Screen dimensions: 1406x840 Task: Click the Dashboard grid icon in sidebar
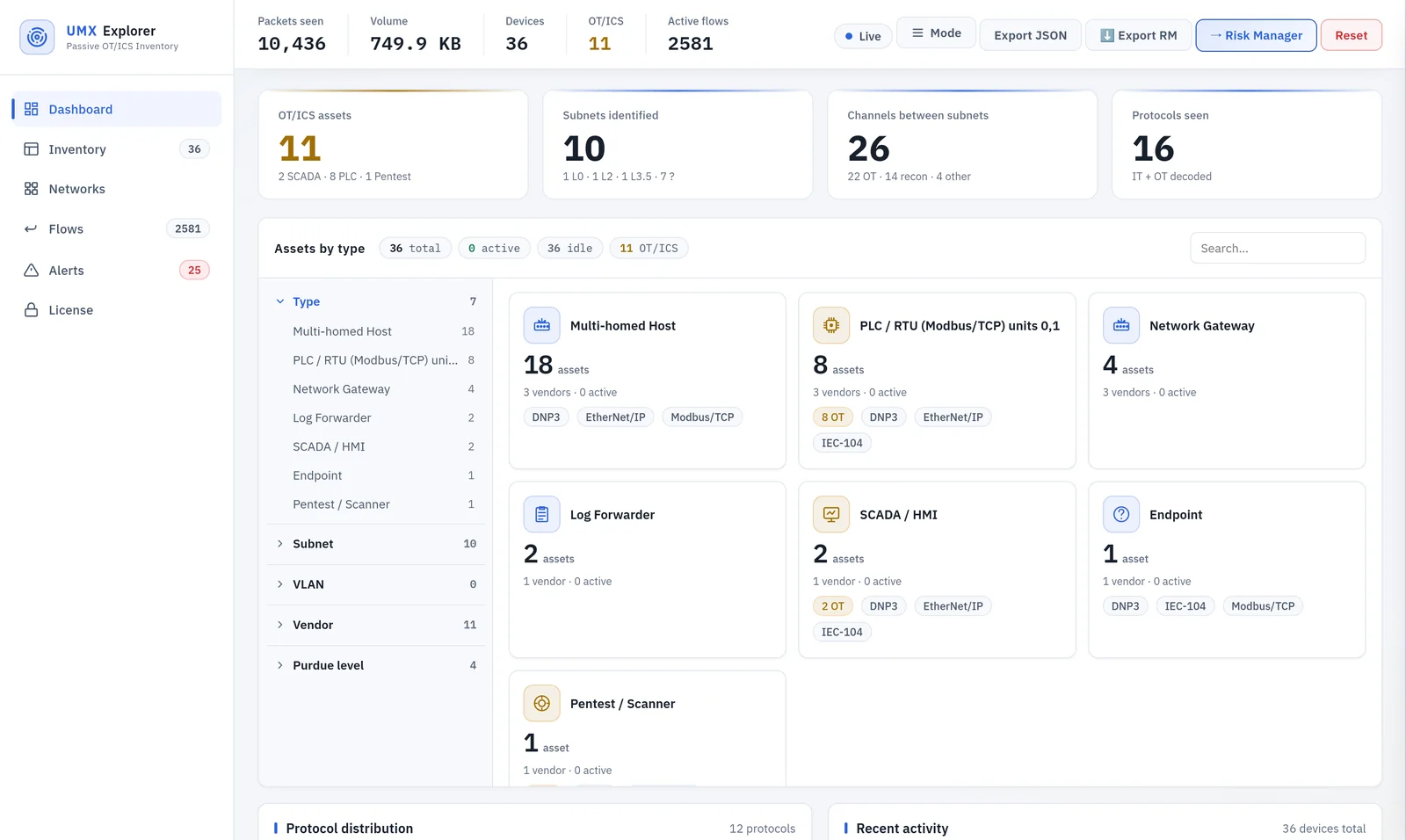tap(32, 109)
